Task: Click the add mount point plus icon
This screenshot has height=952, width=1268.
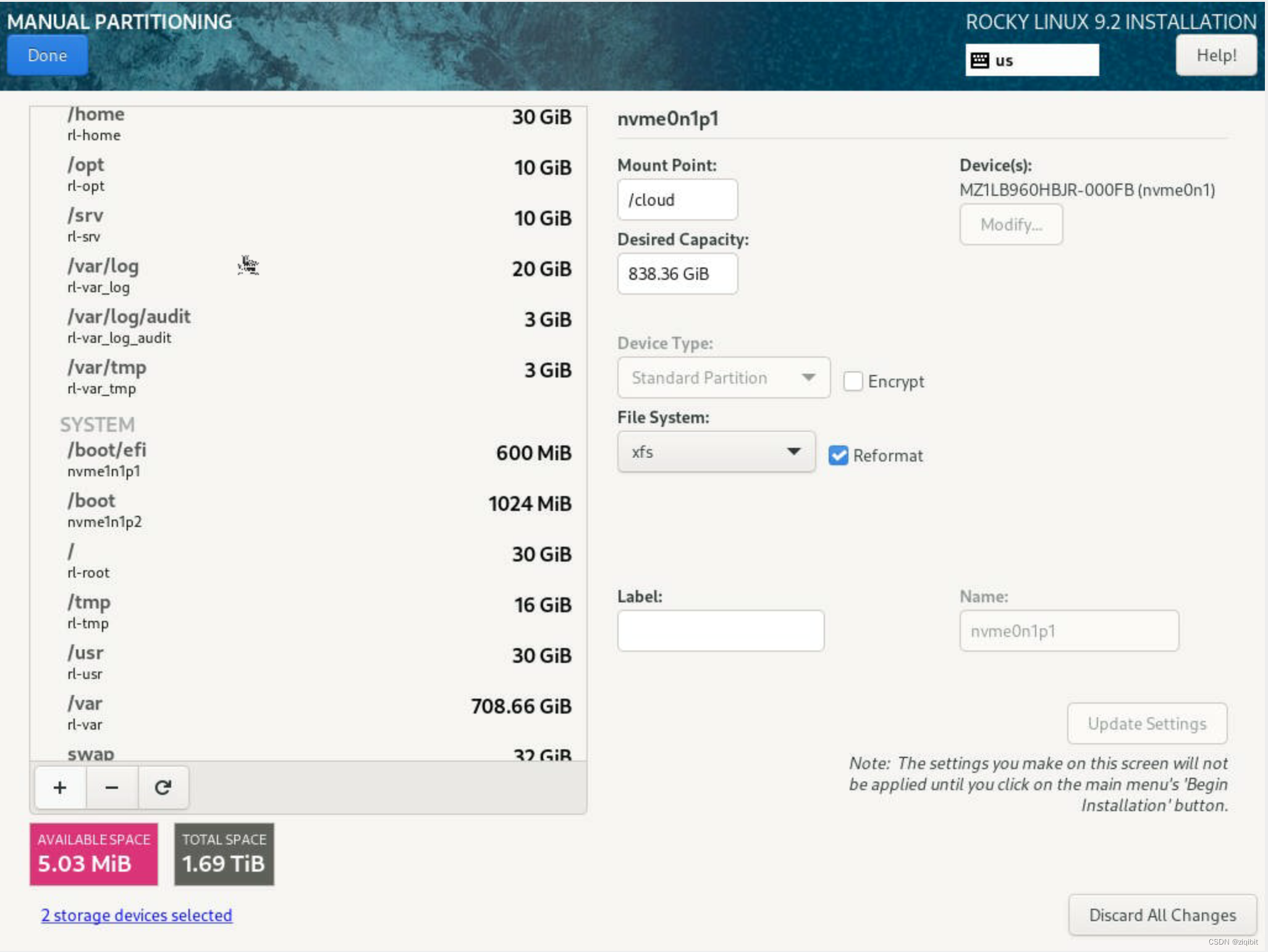Action: [60, 788]
